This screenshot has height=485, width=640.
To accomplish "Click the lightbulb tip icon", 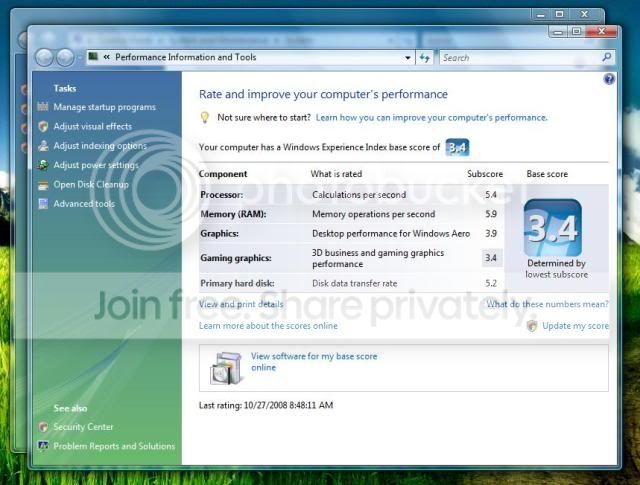I will click(x=204, y=118).
